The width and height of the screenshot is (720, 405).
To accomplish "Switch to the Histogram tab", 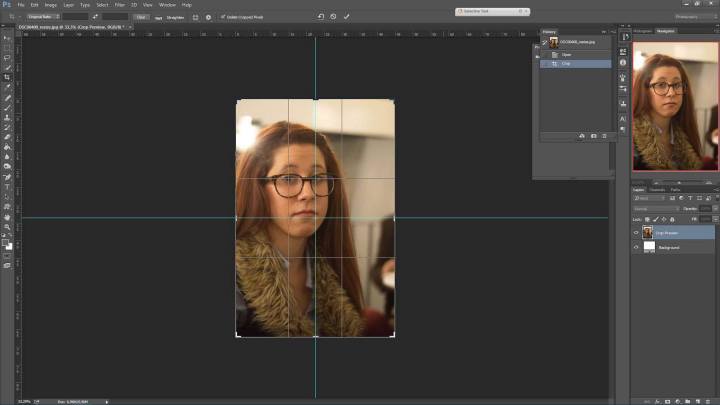I will point(642,31).
